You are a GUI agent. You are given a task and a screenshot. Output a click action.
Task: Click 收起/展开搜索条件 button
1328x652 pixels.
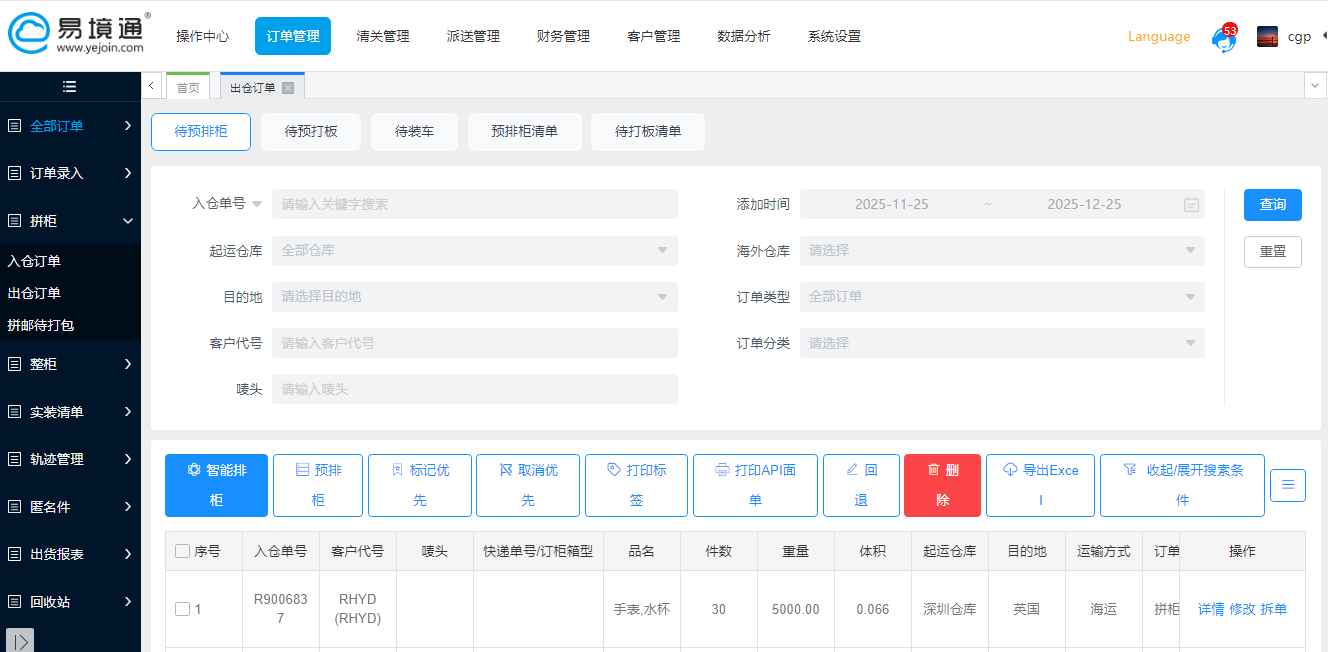click(1182, 485)
